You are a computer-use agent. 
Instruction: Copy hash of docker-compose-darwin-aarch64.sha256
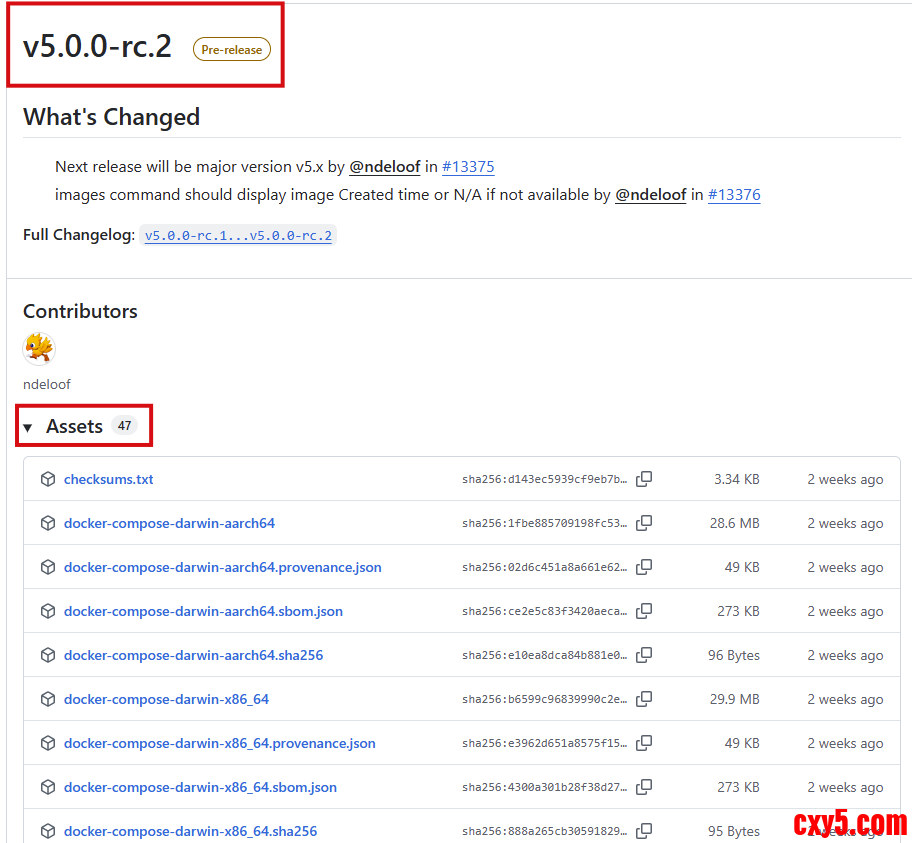pyautogui.click(x=644, y=655)
